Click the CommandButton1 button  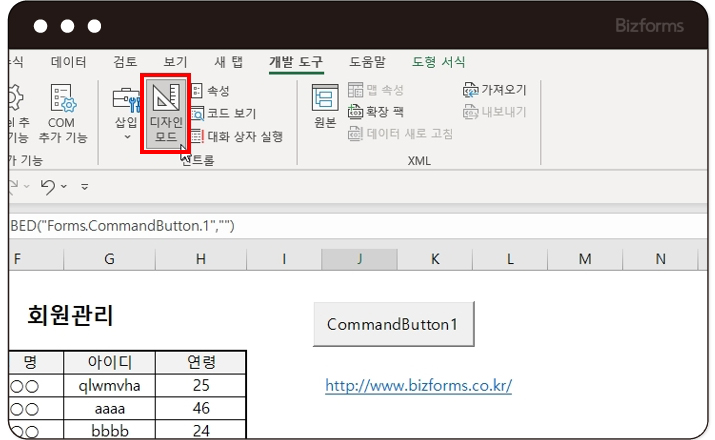394,324
